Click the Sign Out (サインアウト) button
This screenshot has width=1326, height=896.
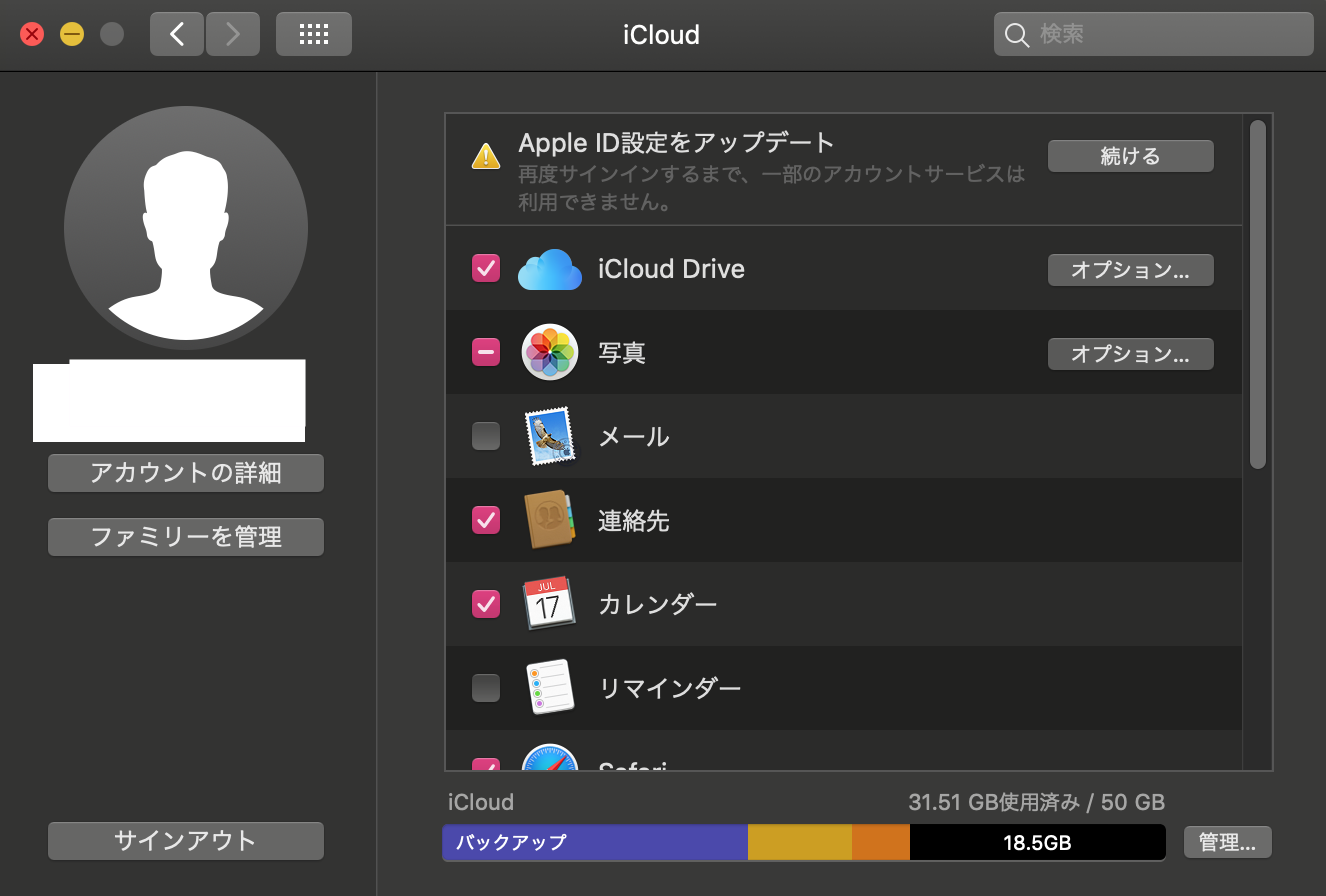click(186, 841)
